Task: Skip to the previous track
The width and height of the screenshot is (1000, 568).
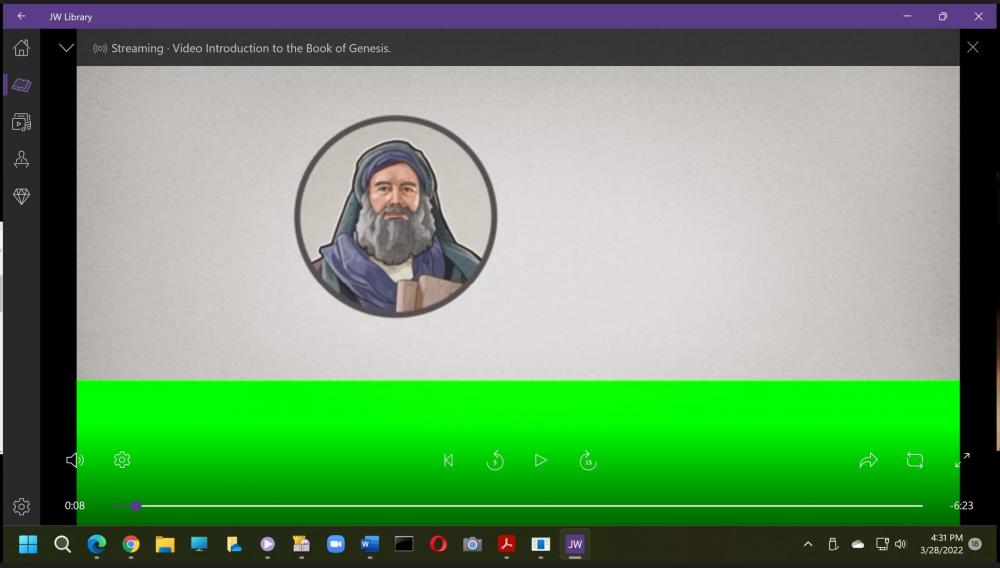Action: pos(448,460)
